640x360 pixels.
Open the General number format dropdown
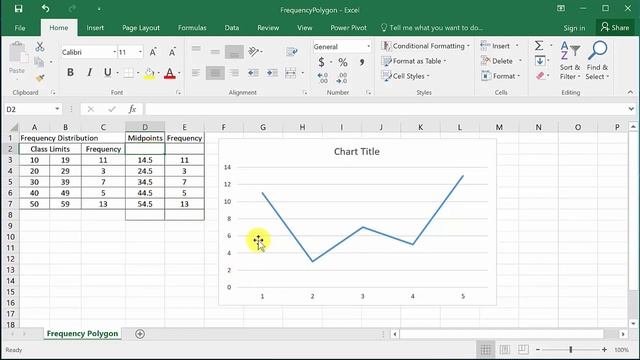(368, 47)
